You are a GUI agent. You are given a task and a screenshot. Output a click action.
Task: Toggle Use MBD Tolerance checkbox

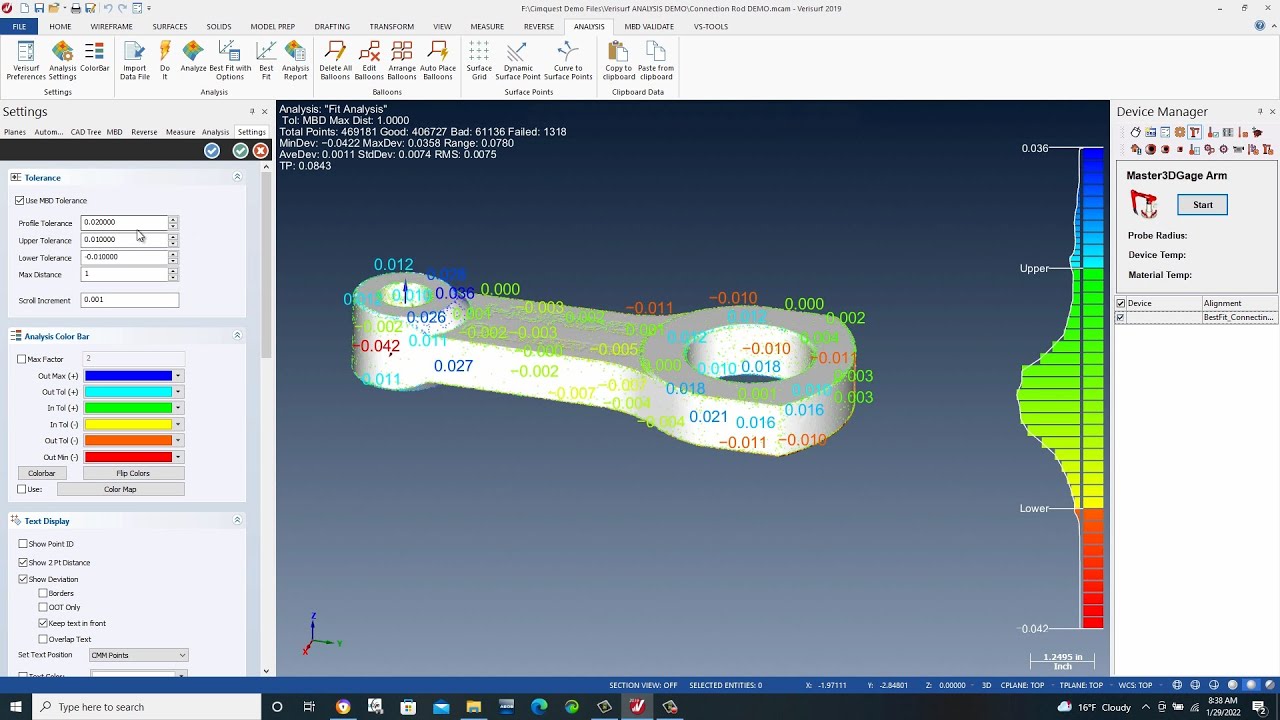(20, 201)
